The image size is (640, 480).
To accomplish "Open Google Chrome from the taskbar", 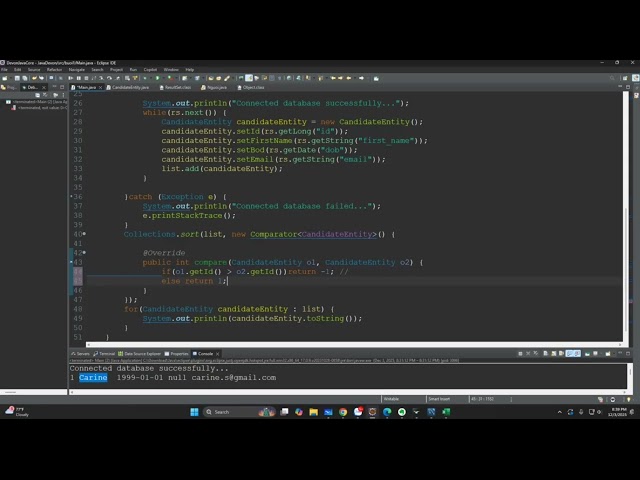I will [343, 412].
